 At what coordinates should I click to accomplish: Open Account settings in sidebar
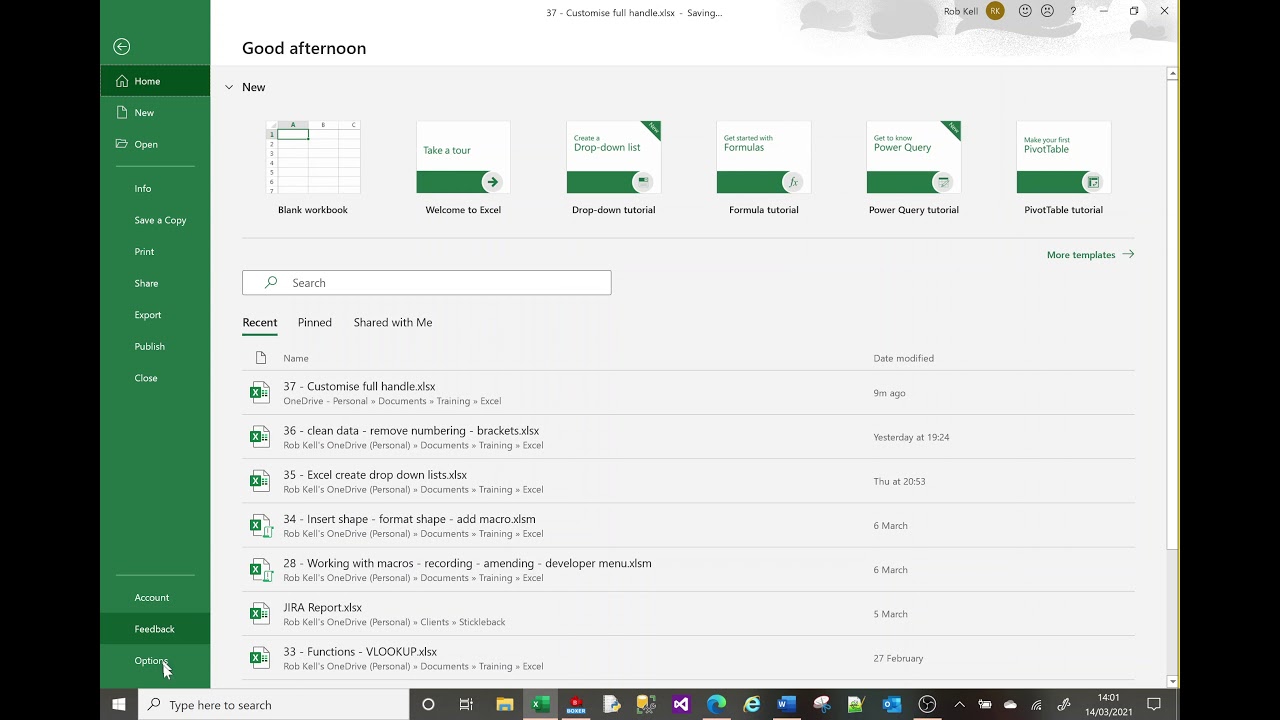click(x=155, y=597)
